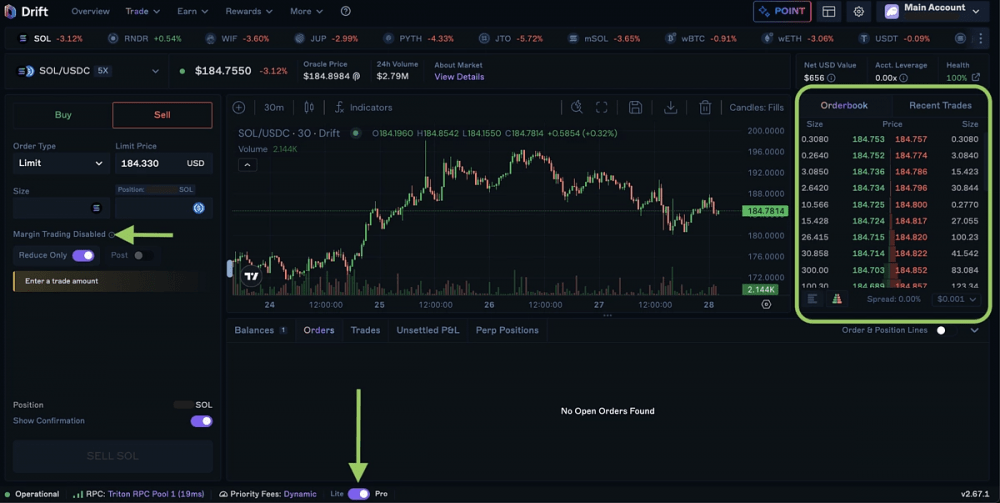Click the Triton RPC Pool 1 link
The width and height of the screenshot is (1000, 503).
click(156, 494)
